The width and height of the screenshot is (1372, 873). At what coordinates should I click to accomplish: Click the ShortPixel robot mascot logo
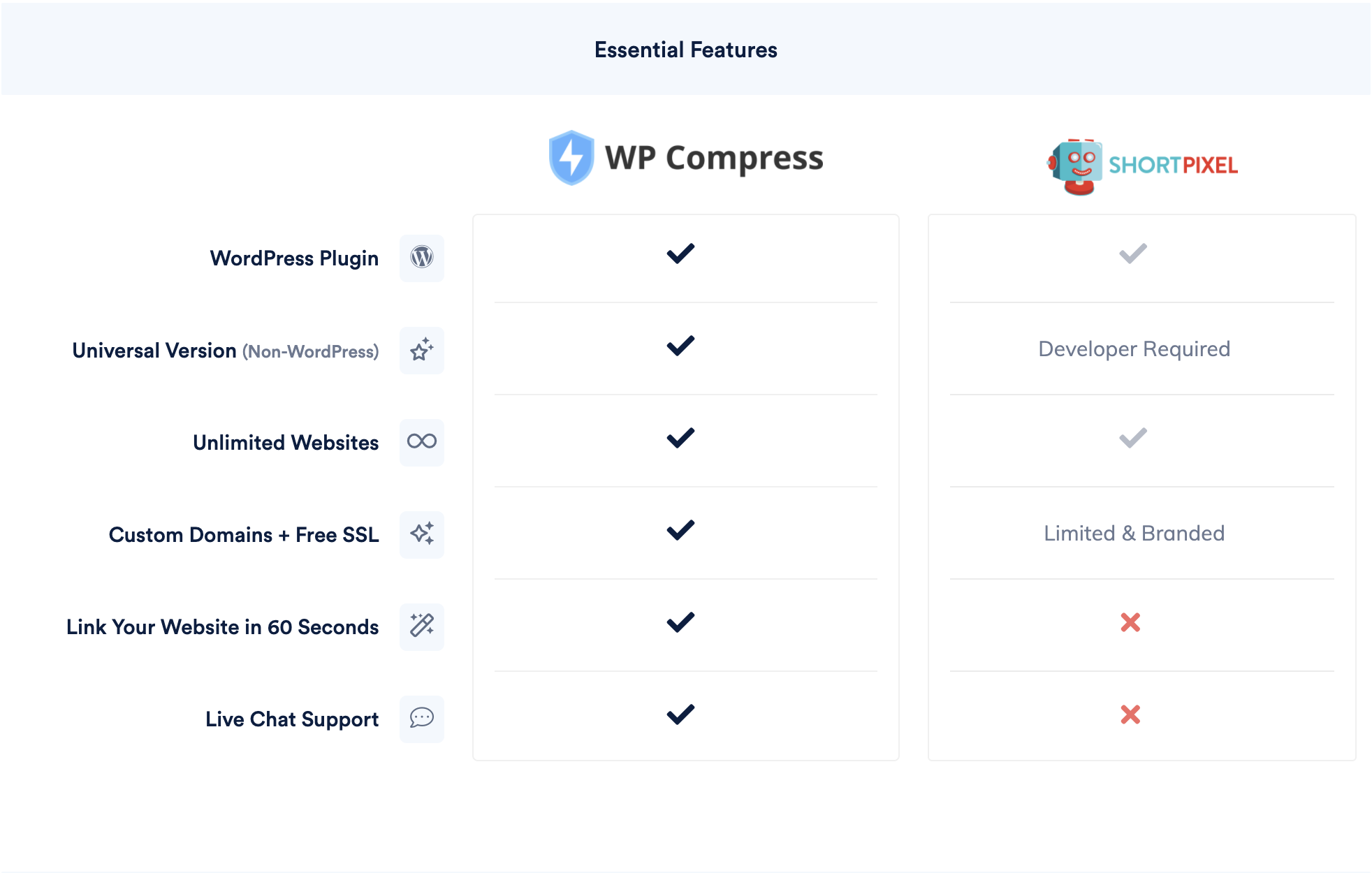point(1076,166)
